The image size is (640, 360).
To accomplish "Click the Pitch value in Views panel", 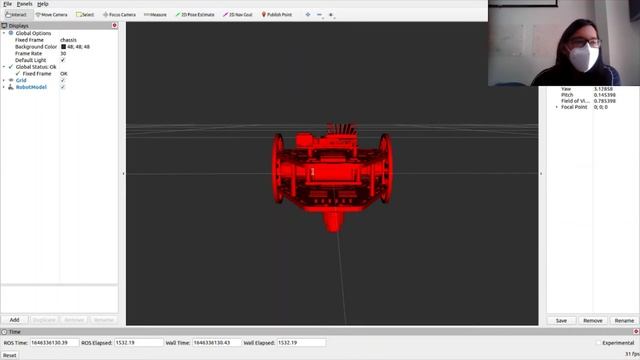I will click(604, 95).
